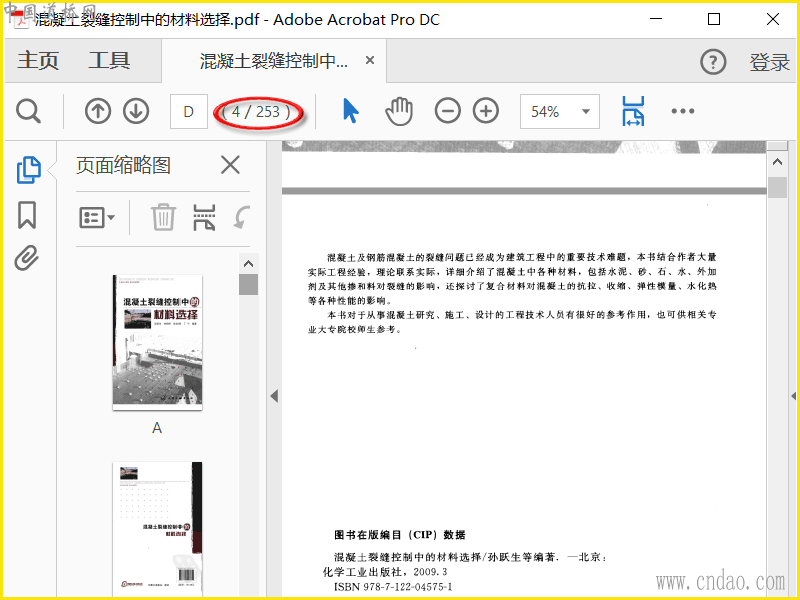Go to next page with down arrow
Viewport: 800px width, 600px height.
(136, 111)
